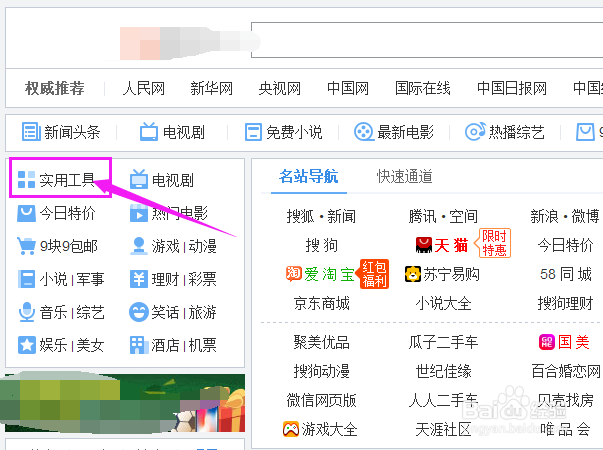Open the 搜狗动漫 link
Image resolution: width=603 pixels, height=450 pixels.
coord(321,371)
